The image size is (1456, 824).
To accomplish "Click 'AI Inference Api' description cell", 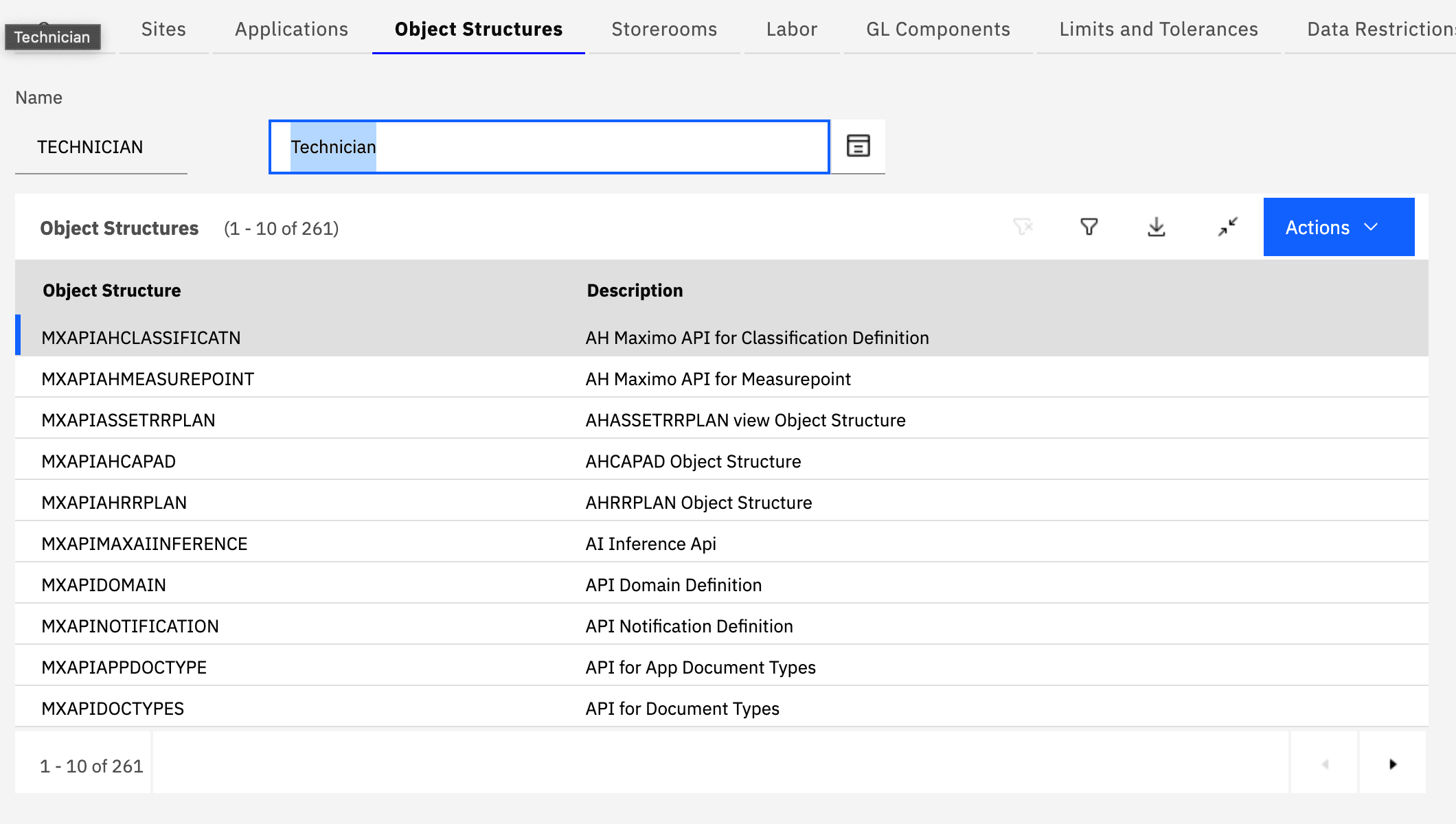I will click(x=650, y=544).
